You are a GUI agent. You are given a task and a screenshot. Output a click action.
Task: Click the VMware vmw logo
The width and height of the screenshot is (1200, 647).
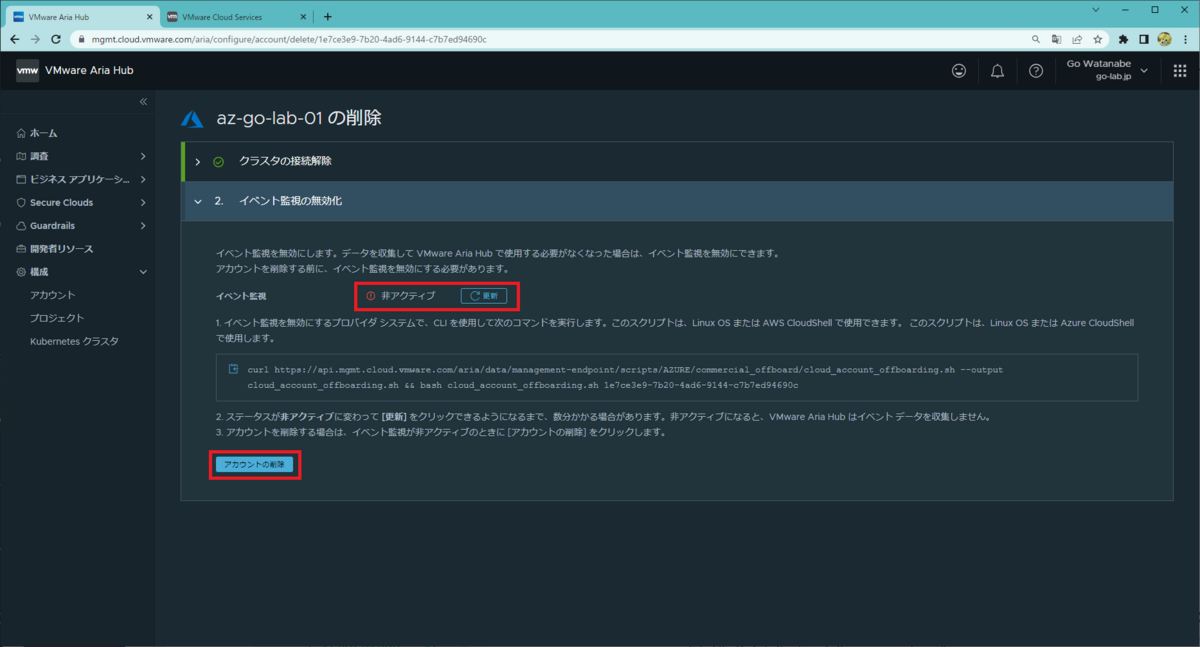pyautogui.click(x=27, y=70)
